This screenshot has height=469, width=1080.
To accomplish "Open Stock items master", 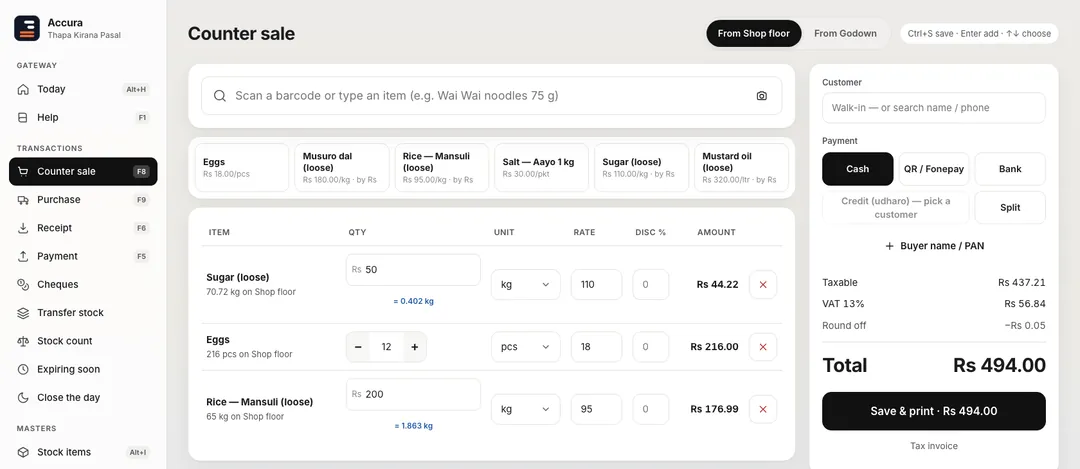I will pos(83,452).
